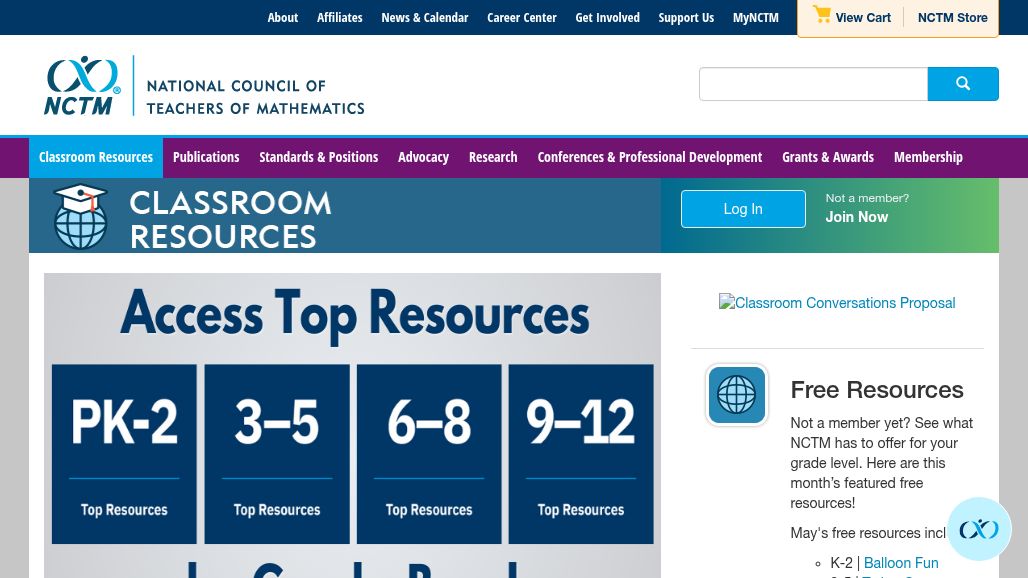The height and width of the screenshot is (578, 1028).
Task: Click the NCTM infinity logo
Action: [83, 85]
